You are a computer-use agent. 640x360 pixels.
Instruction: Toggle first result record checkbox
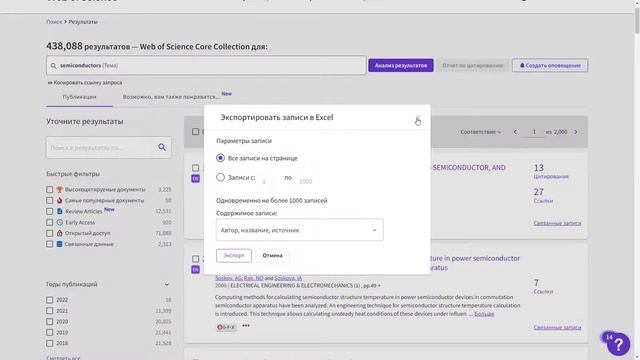click(196, 168)
